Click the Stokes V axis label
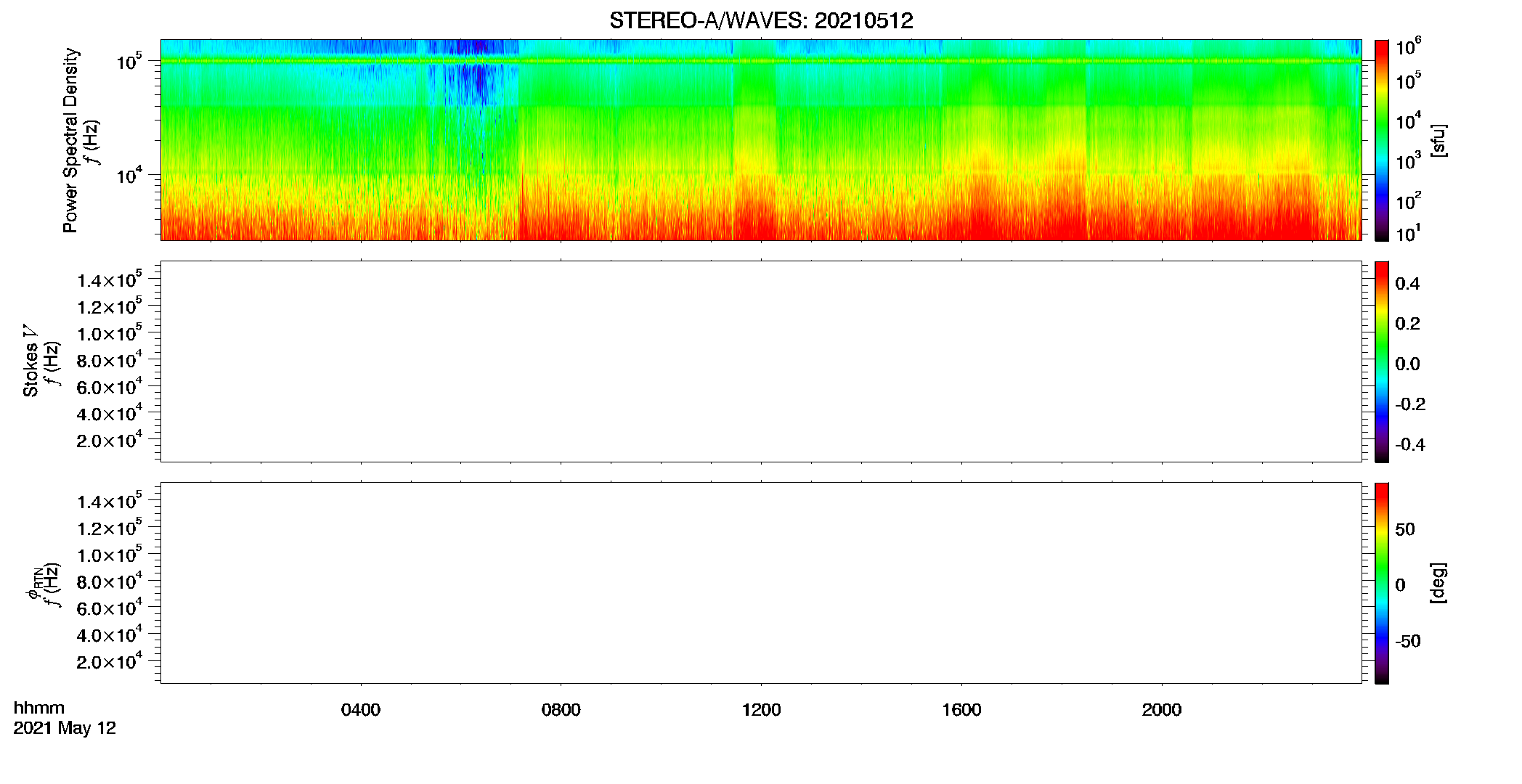 (x=30, y=360)
